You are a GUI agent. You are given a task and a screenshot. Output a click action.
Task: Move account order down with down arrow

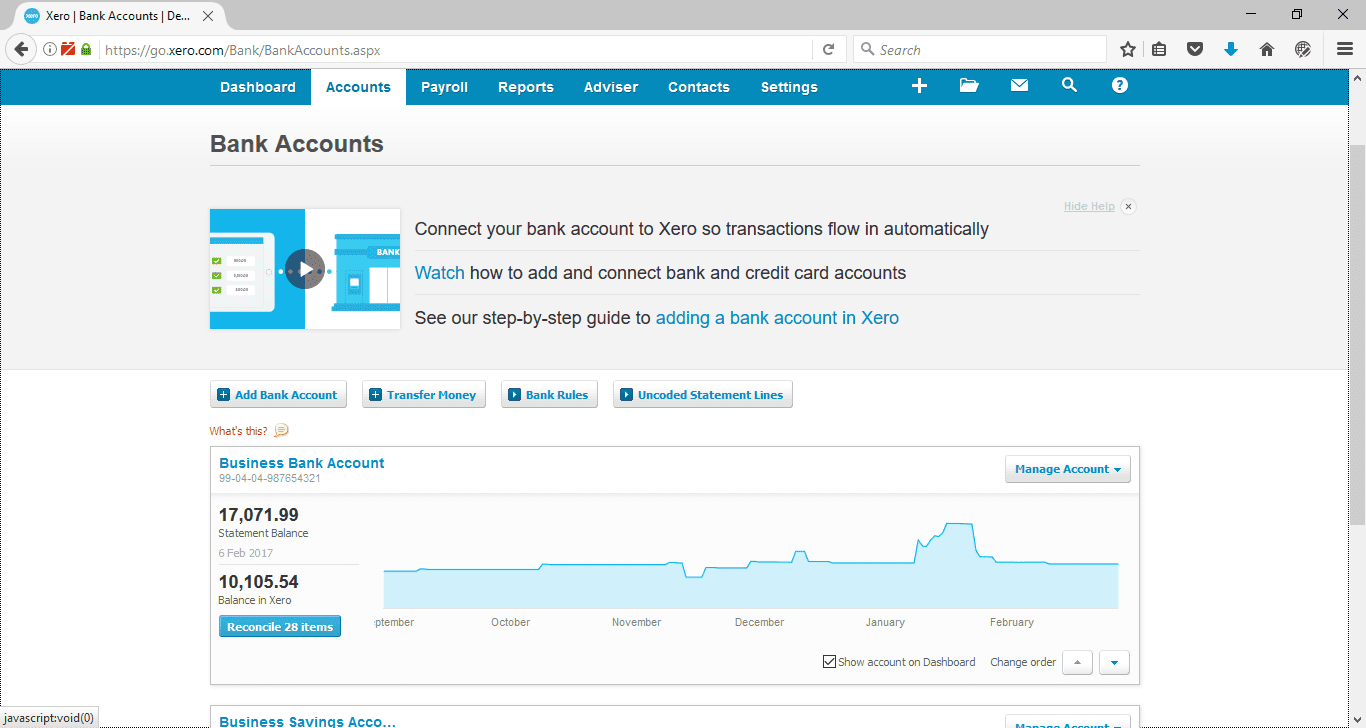1114,662
